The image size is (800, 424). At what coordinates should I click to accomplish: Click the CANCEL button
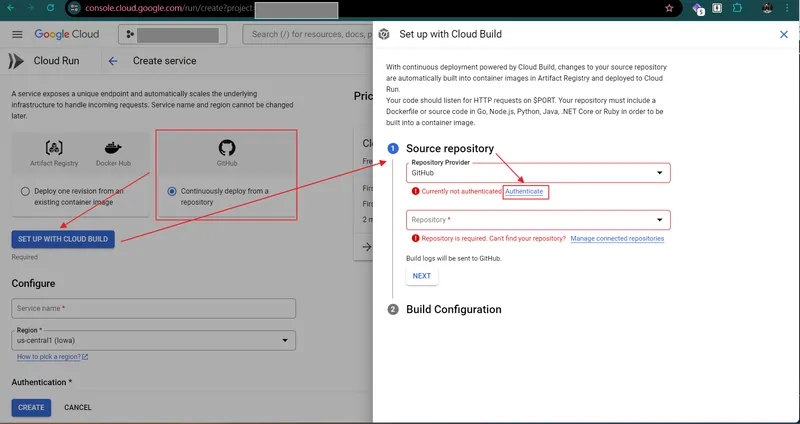tap(78, 408)
